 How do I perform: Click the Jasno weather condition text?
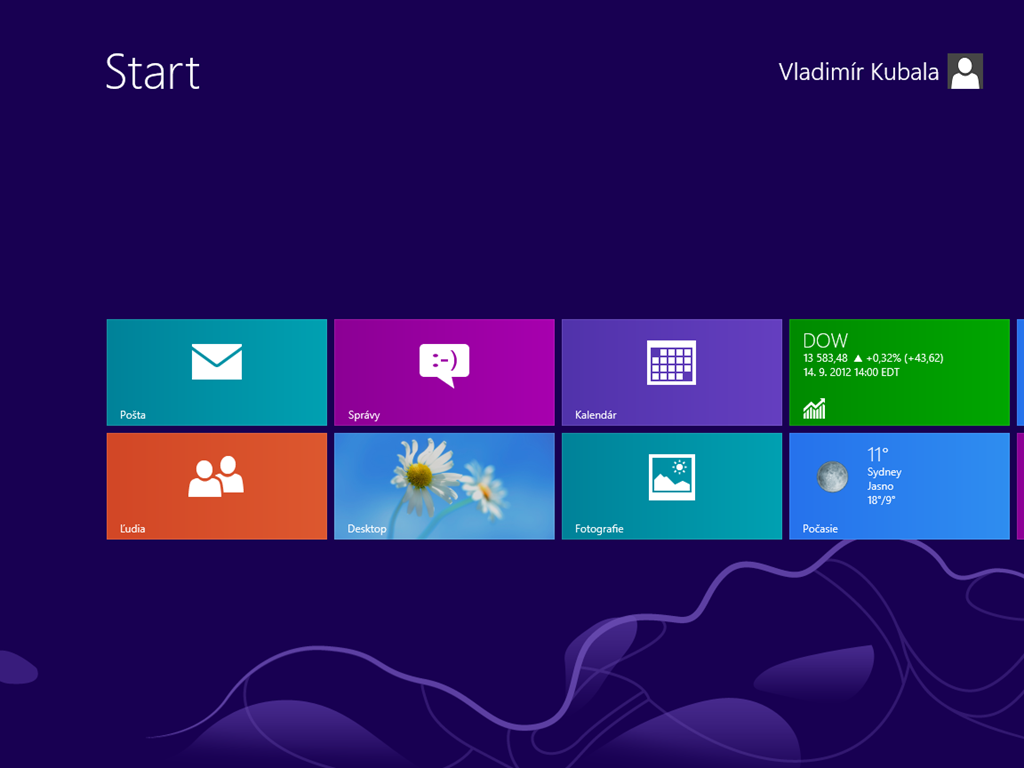pos(880,486)
